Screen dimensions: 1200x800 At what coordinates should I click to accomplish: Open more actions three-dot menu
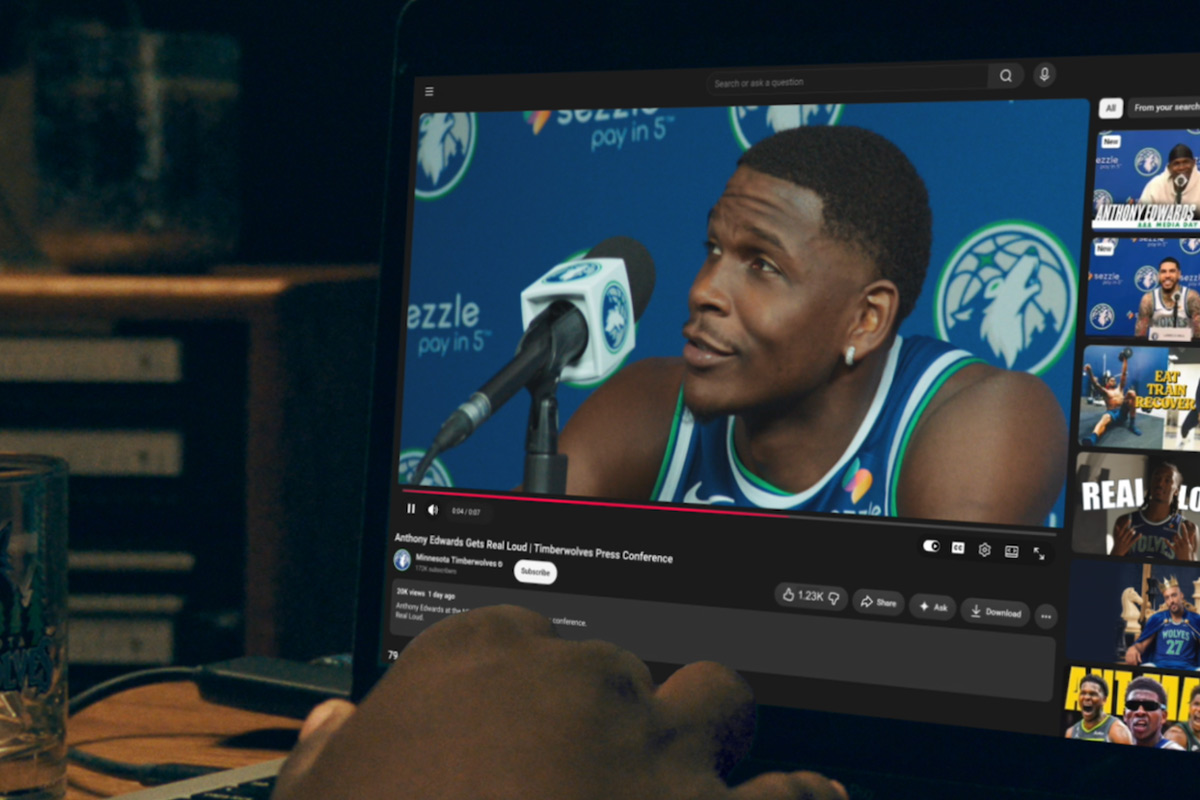click(x=1046, y=617)
